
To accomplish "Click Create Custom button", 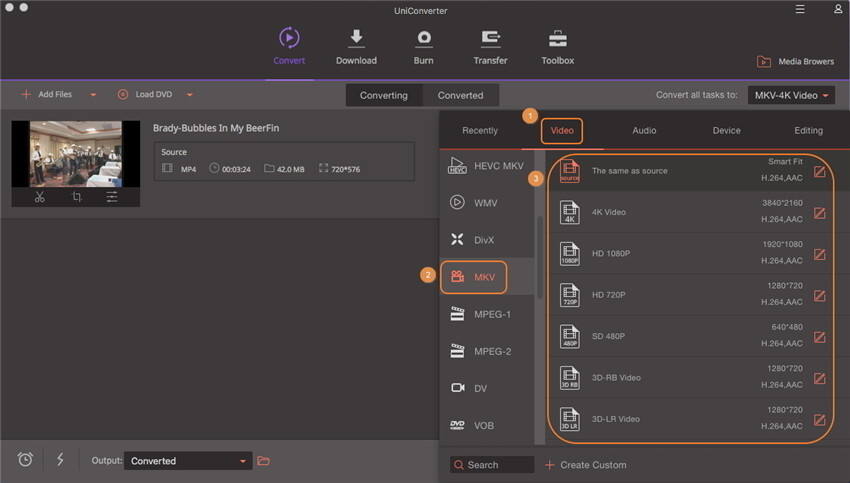I will pos(585,465).
